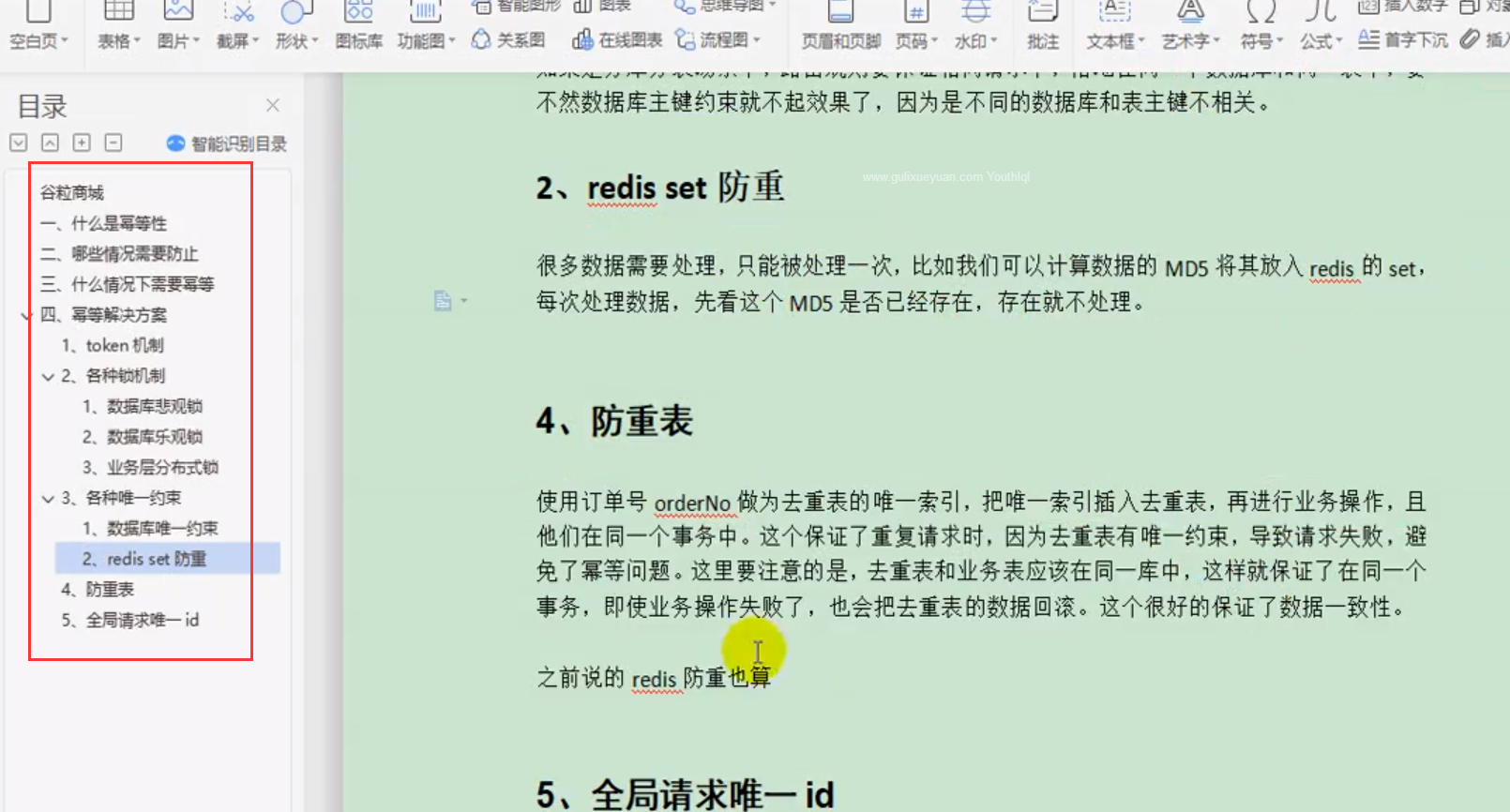
Task: Click the minus icon in outline panel toolbar
Action: [x=113, y=143]
